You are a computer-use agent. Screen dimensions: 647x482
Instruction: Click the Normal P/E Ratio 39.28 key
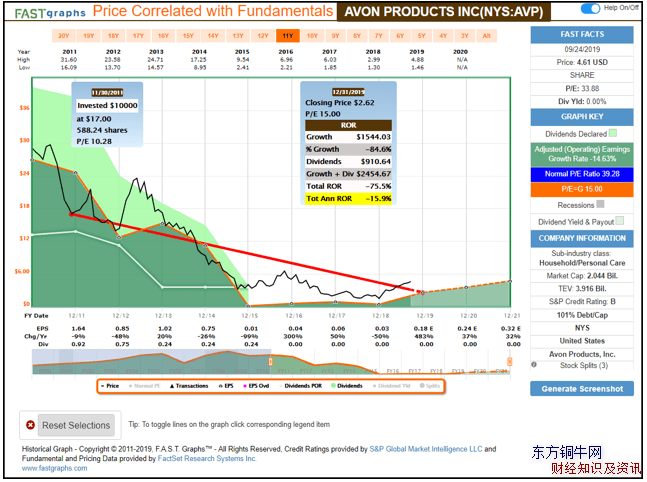tap(582, 174)
